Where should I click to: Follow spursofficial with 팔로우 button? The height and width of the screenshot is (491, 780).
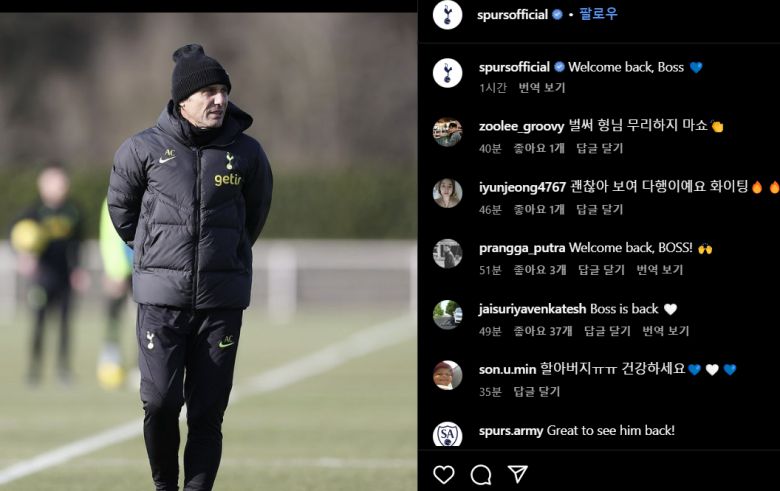tap(598, 14)
